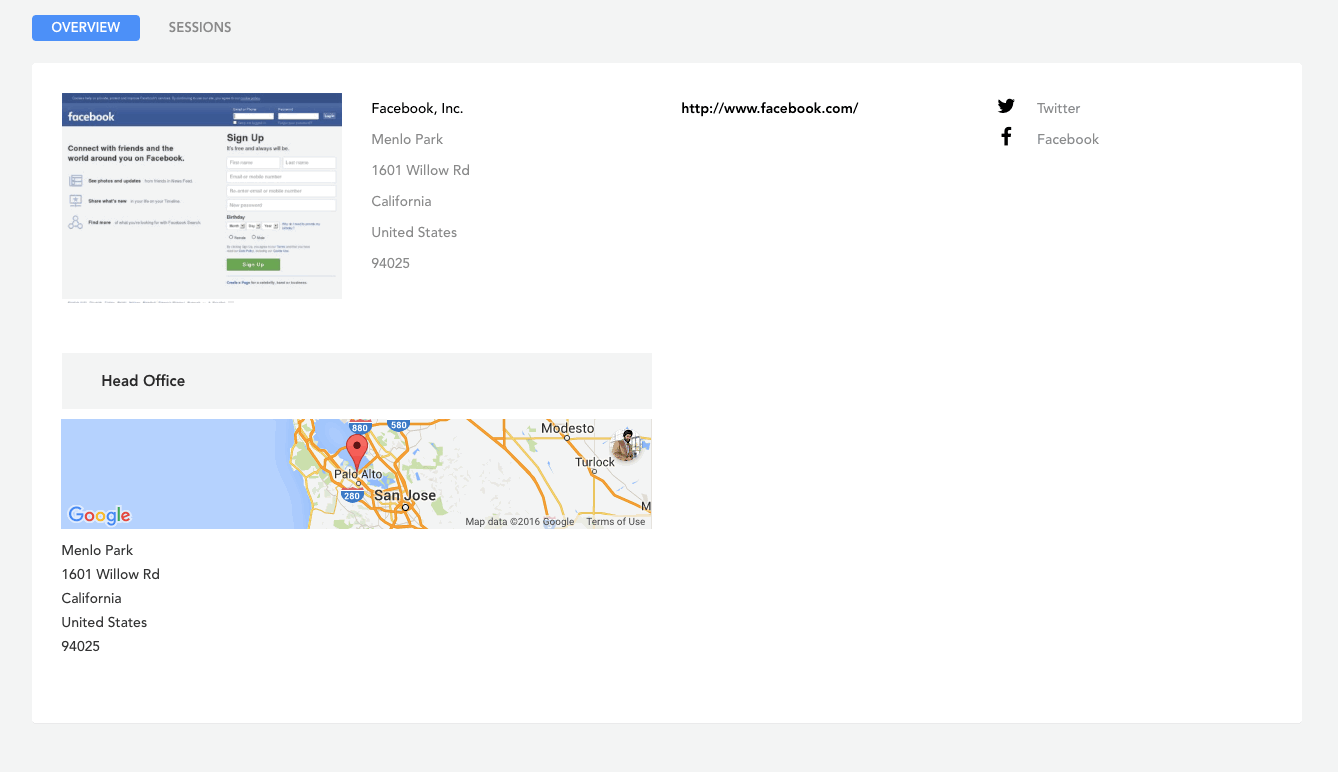Screen dimensions: 1338x772
Task: Click the Turlock label on the map
Action: (x=595, y=462)
